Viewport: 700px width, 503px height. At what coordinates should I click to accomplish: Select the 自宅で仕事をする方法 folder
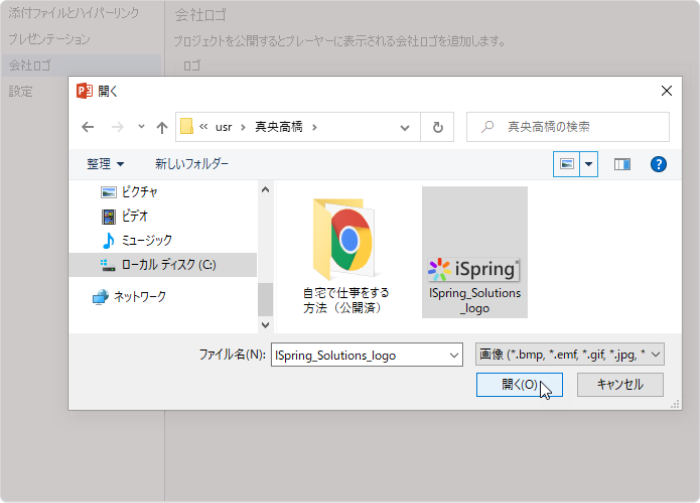pyautogui.click(x=346, y=257)
